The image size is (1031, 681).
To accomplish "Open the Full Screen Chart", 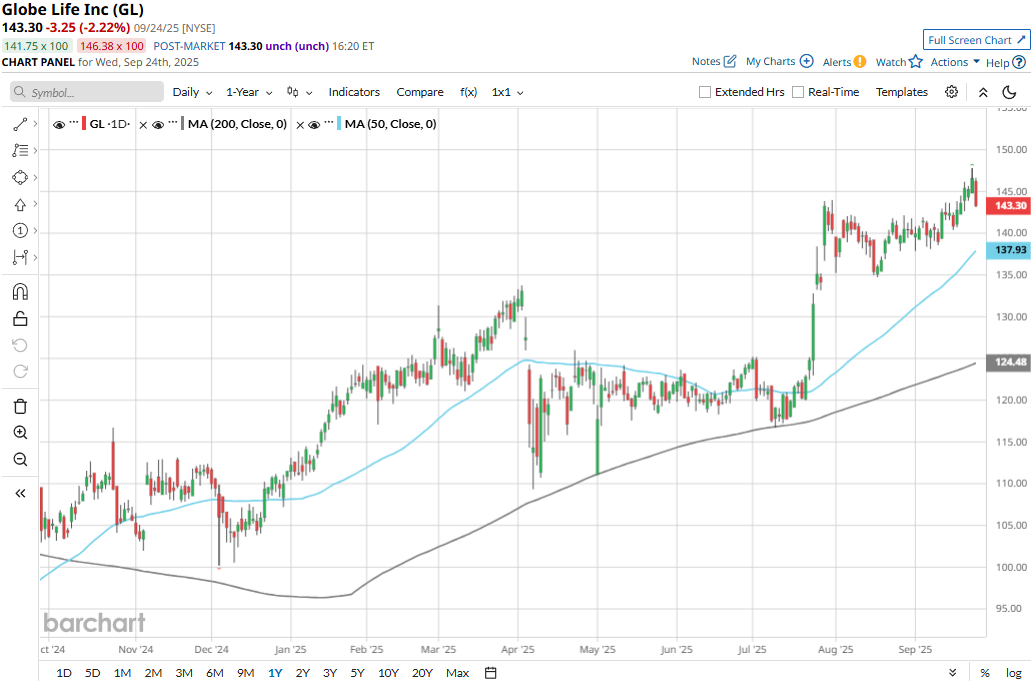I will coord(976,40).
